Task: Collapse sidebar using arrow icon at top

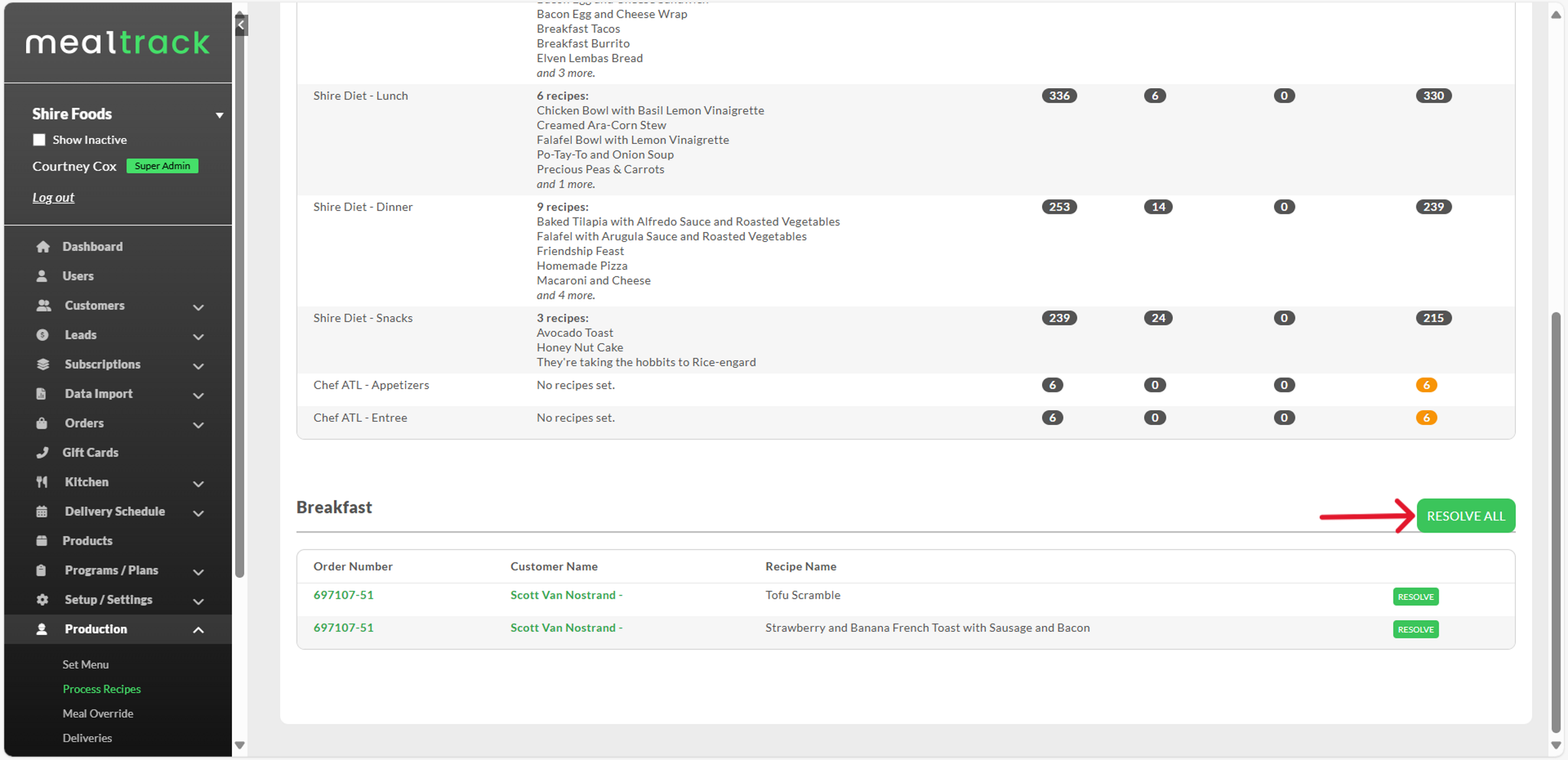Action: [241, 25]
